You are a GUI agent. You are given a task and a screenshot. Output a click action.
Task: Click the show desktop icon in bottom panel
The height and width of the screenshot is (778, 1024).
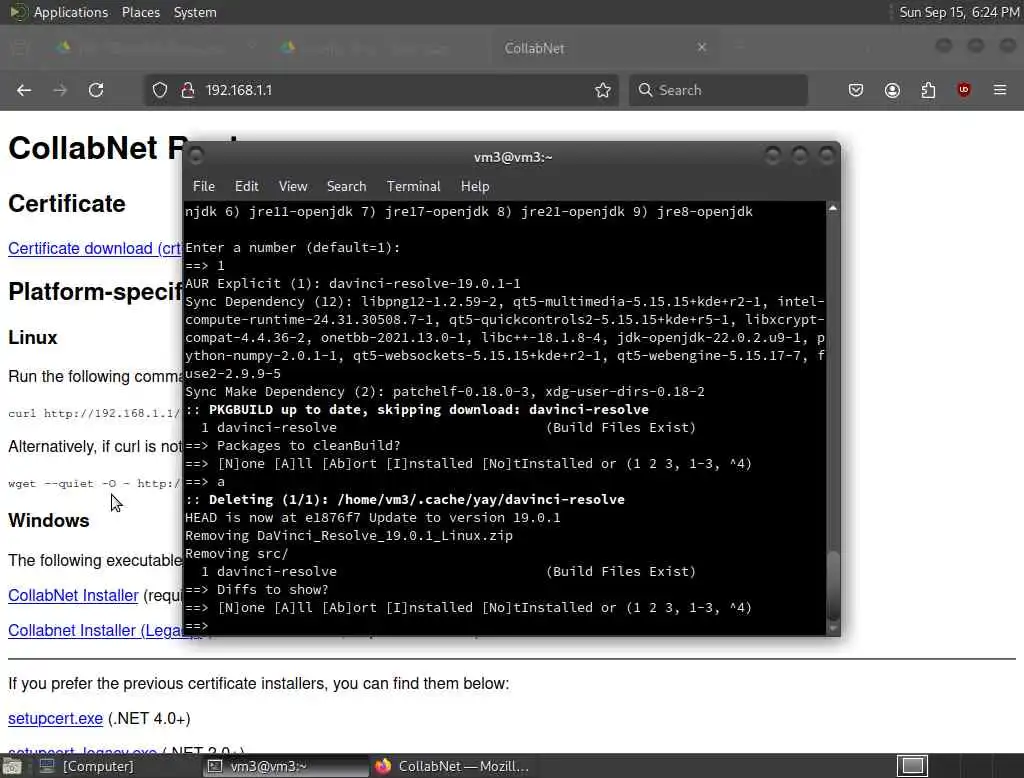12,766
